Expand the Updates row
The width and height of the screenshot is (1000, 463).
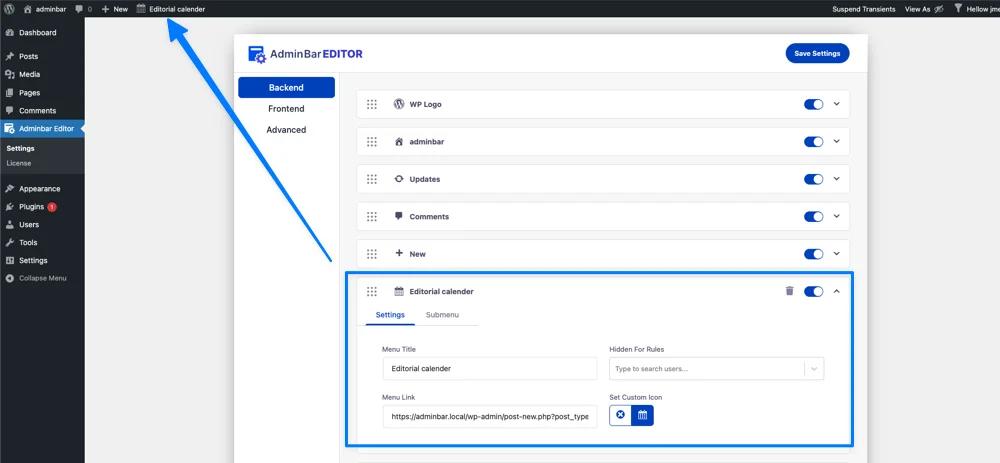pyautogui.click(x=837, y=179)
